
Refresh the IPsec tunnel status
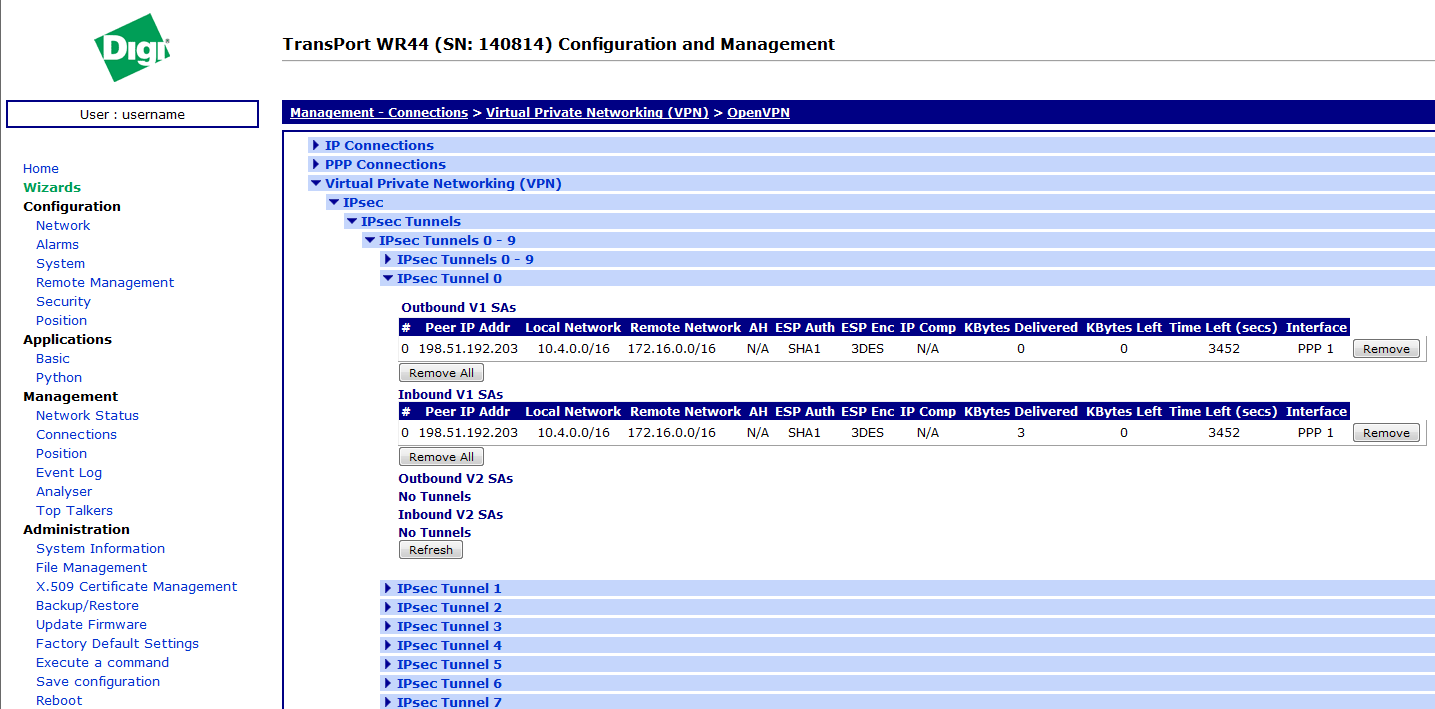(431, 550)
